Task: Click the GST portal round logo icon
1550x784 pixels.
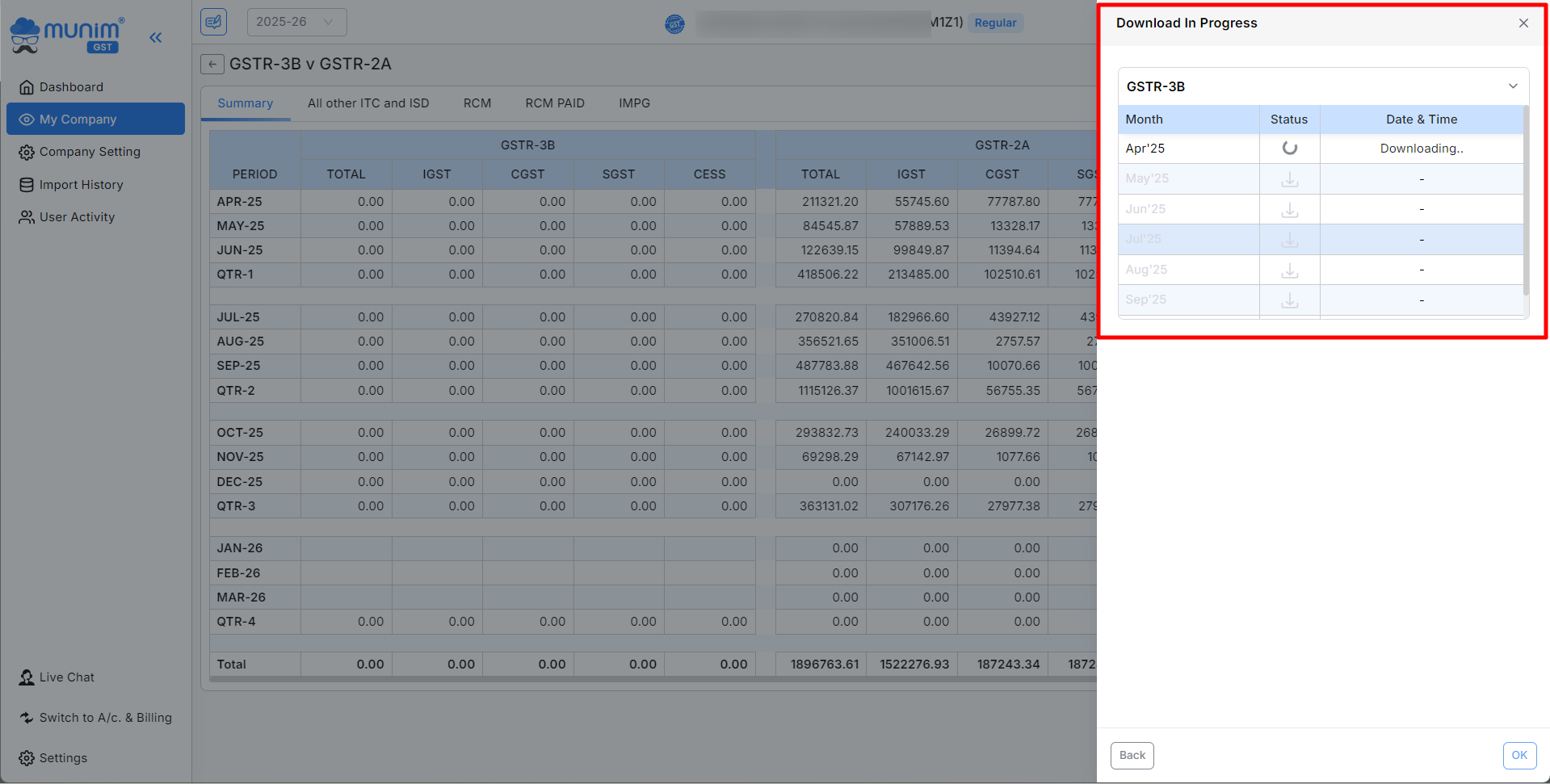Action: click(x=674, y=24)
